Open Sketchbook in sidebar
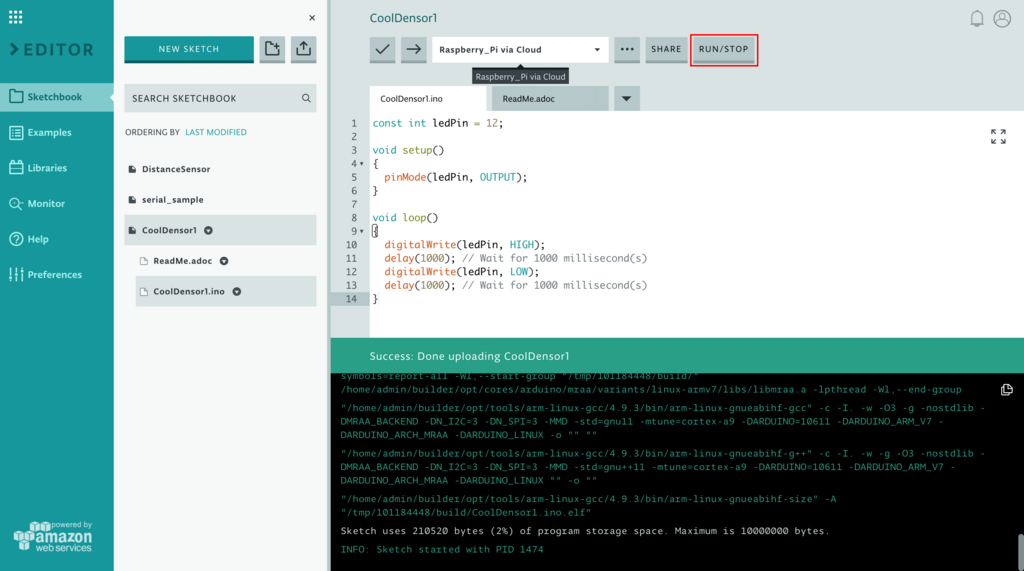Screen dimensions: 1024x571 coord(57,97)
